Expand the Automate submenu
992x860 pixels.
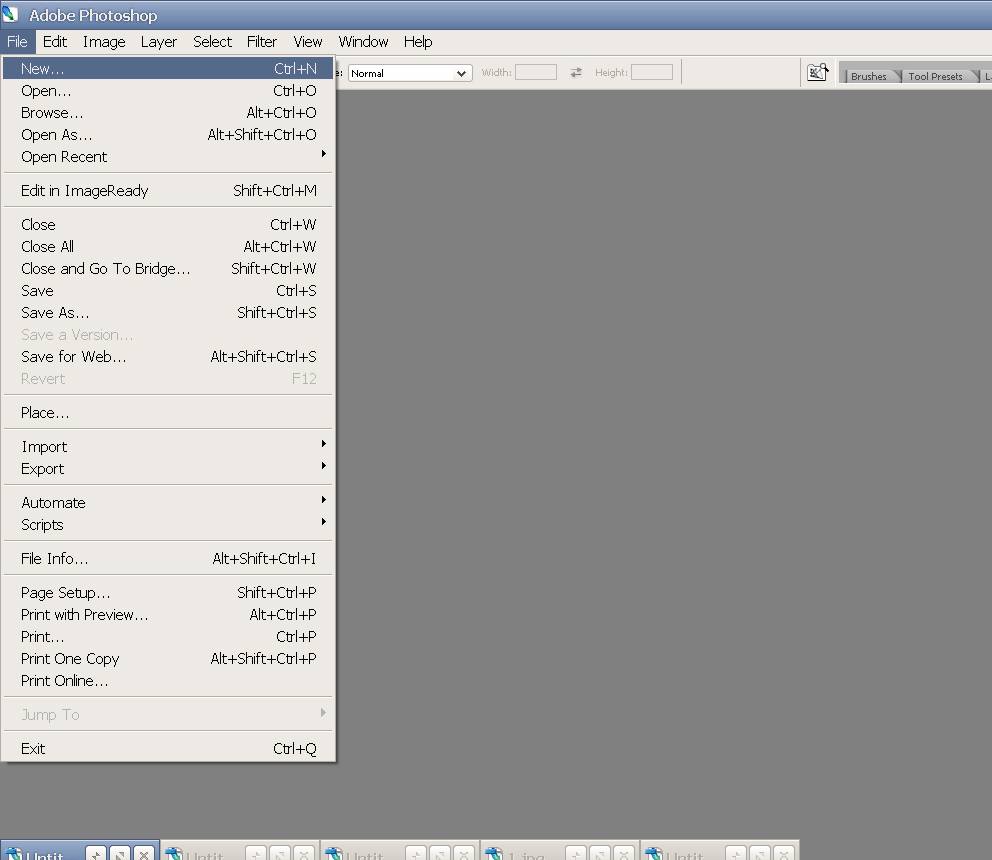click(x=168, y=502)
